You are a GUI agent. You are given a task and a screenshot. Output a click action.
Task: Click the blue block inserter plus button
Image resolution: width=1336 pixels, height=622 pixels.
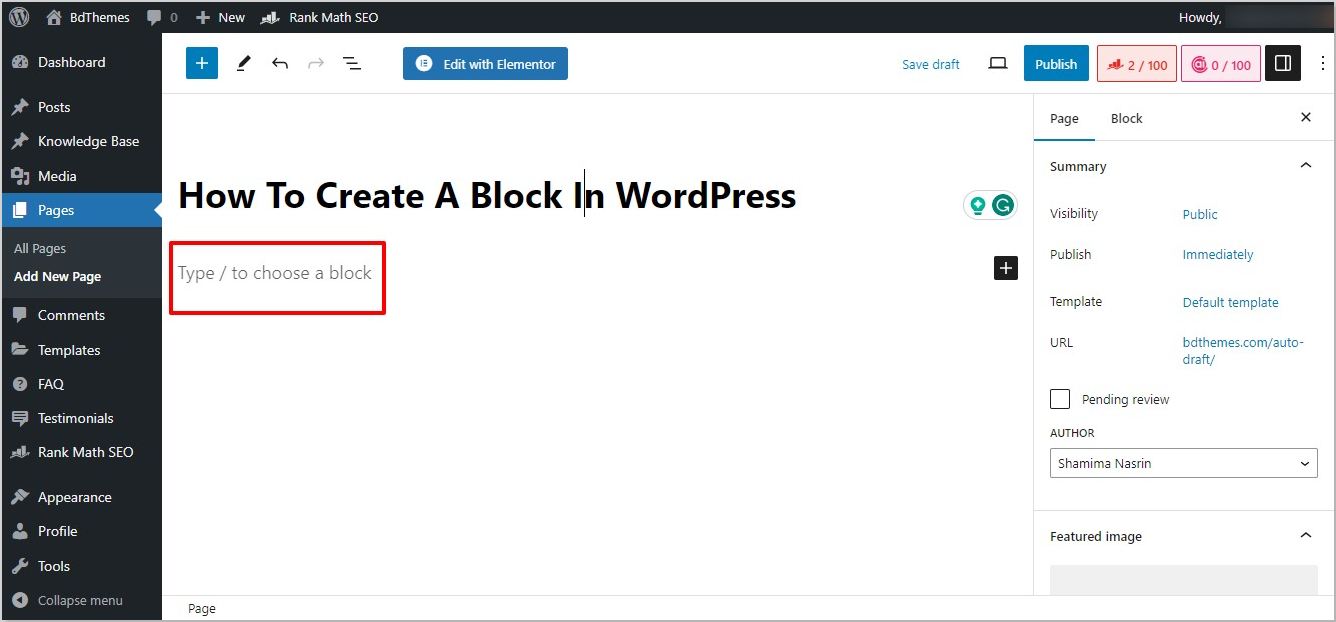201,63
